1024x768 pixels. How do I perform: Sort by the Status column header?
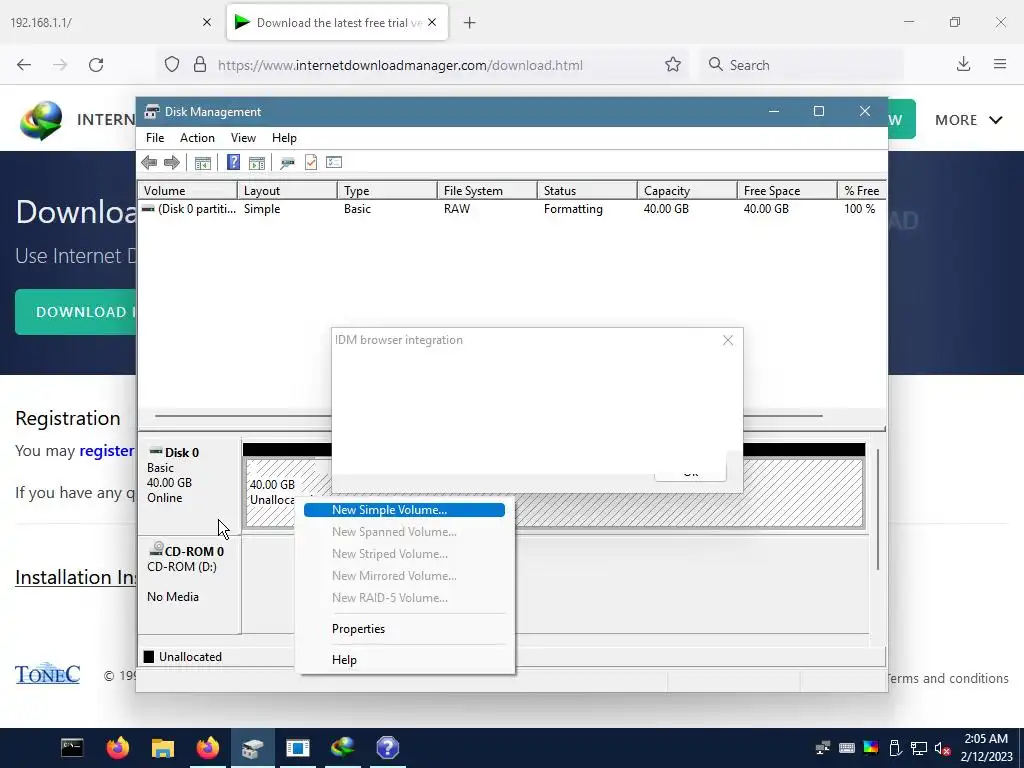[x=587, y=191]
